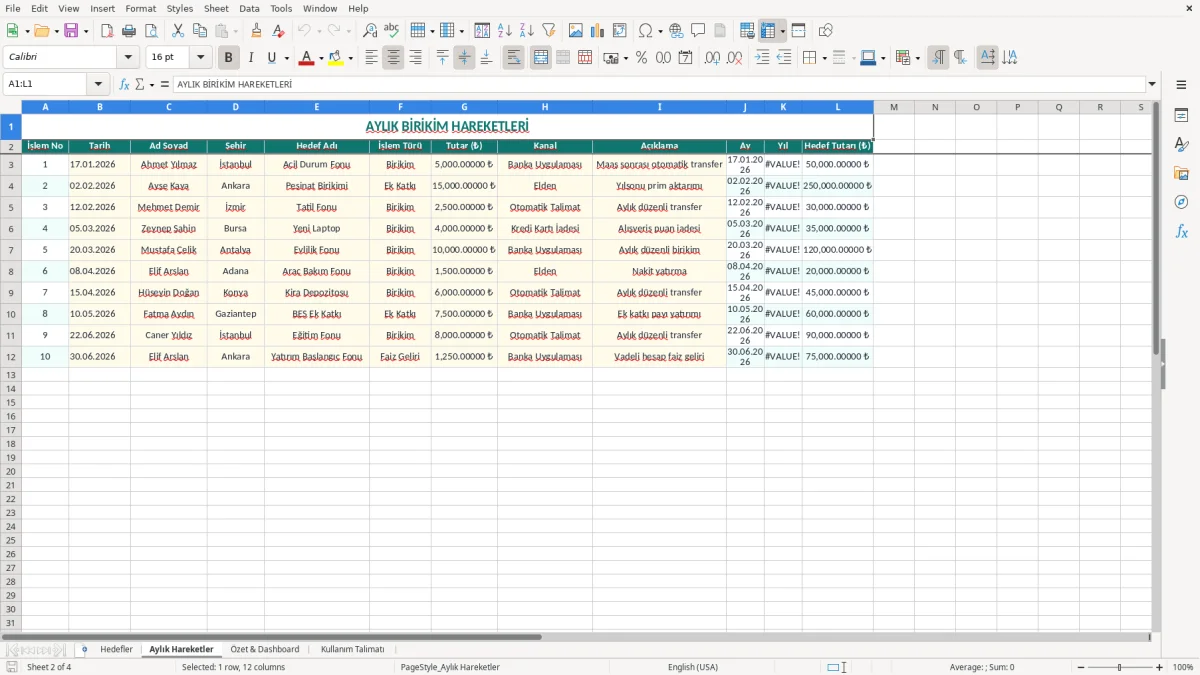The width and height of the screenshot is (1200, 675).
Task: Open the Data menu
Action: pyautogui.click(x=249, y=8)
